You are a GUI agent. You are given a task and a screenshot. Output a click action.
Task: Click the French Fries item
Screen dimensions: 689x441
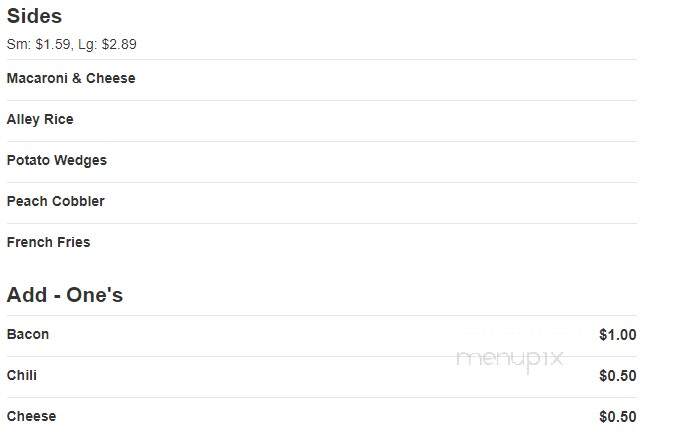48,242
